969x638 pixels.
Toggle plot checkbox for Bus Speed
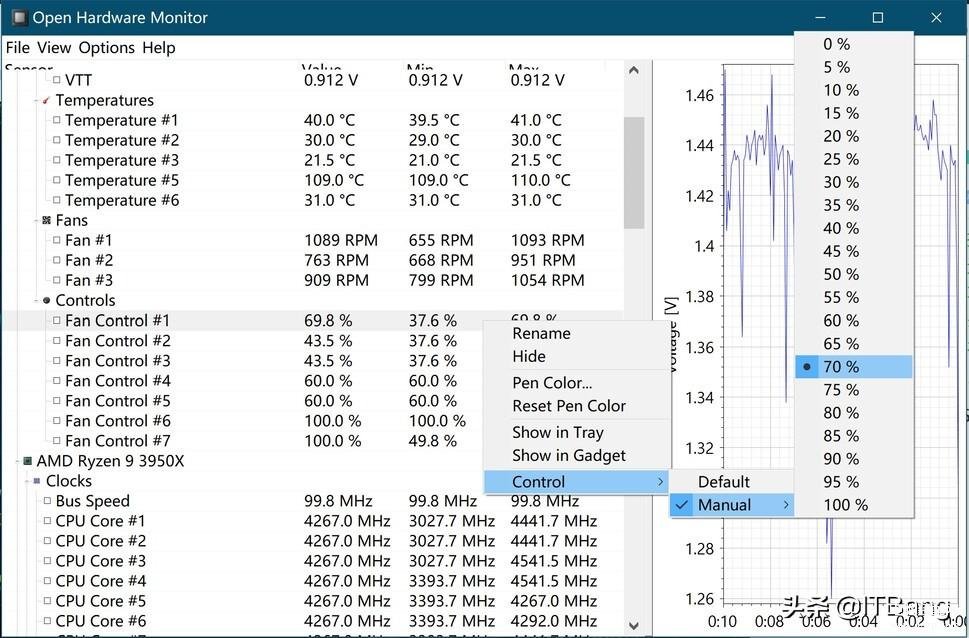pyautogui.click(x=48, y=500)
